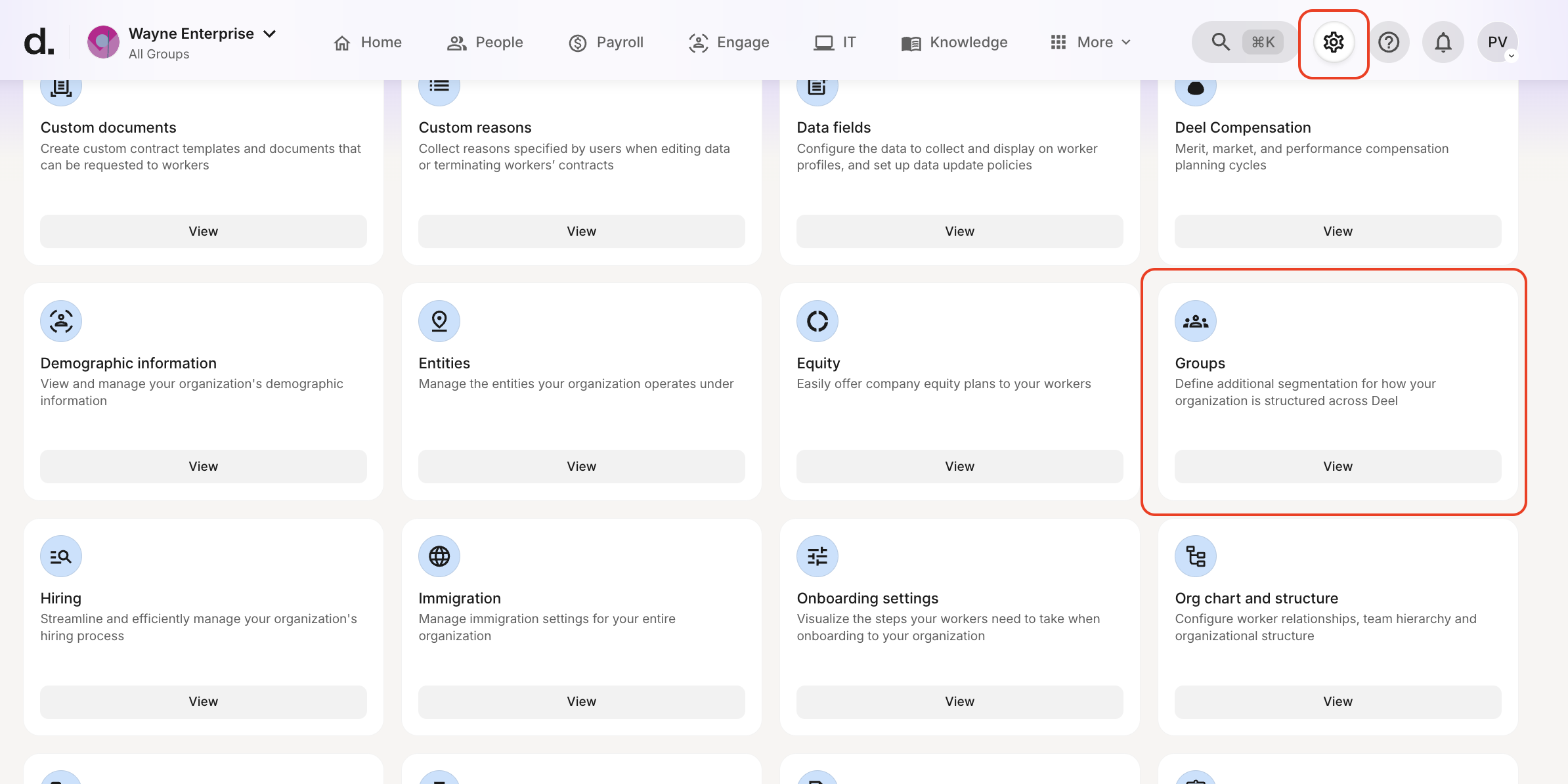
Task: Open the PV profile menu
Action: (x=1498, y=43)
